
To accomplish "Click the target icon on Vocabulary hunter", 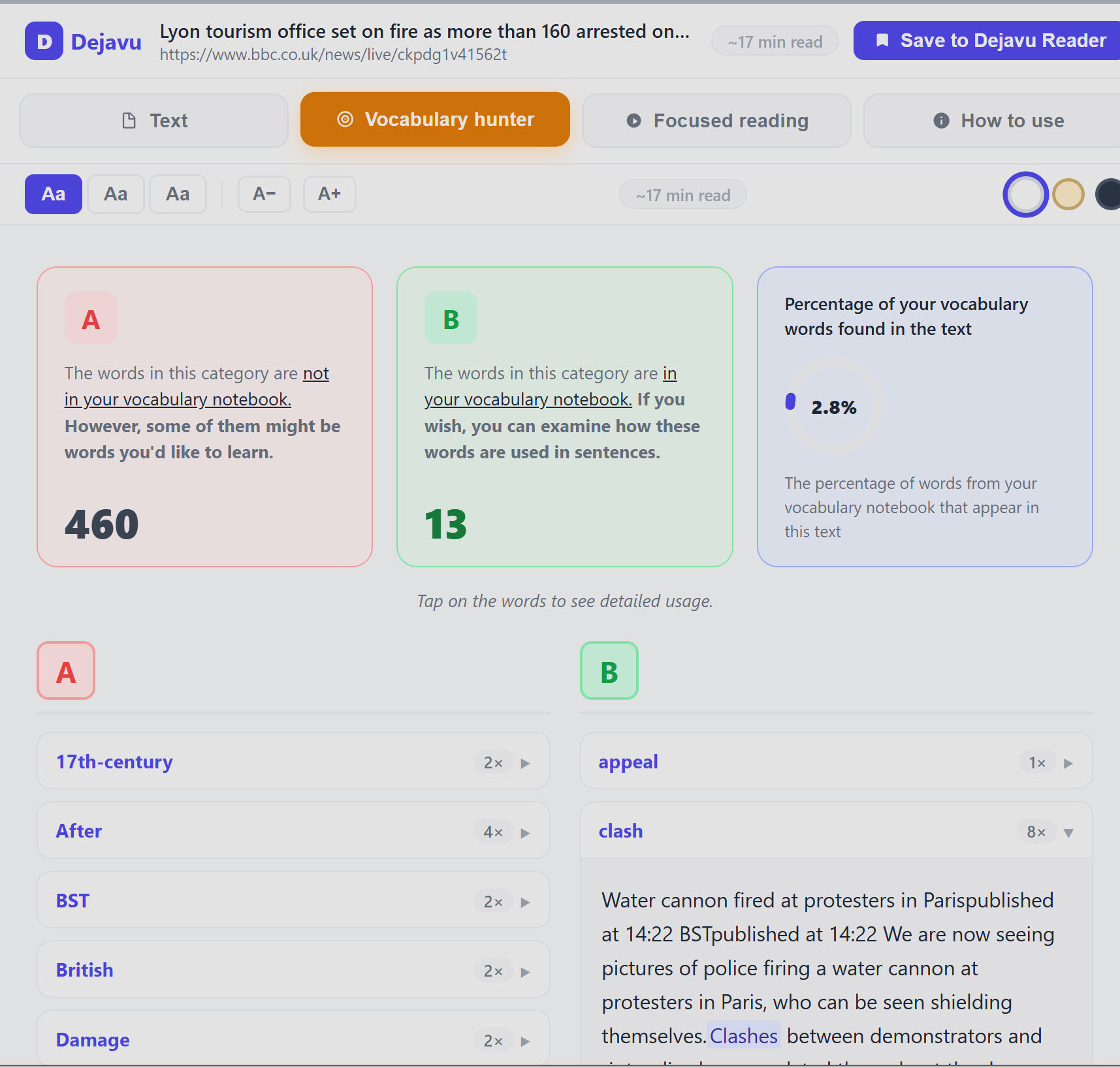I will (345, 119).
